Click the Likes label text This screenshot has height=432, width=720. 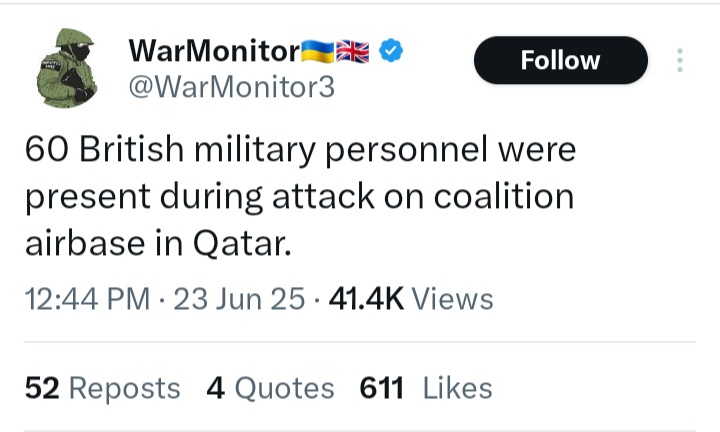coord(457,388)
